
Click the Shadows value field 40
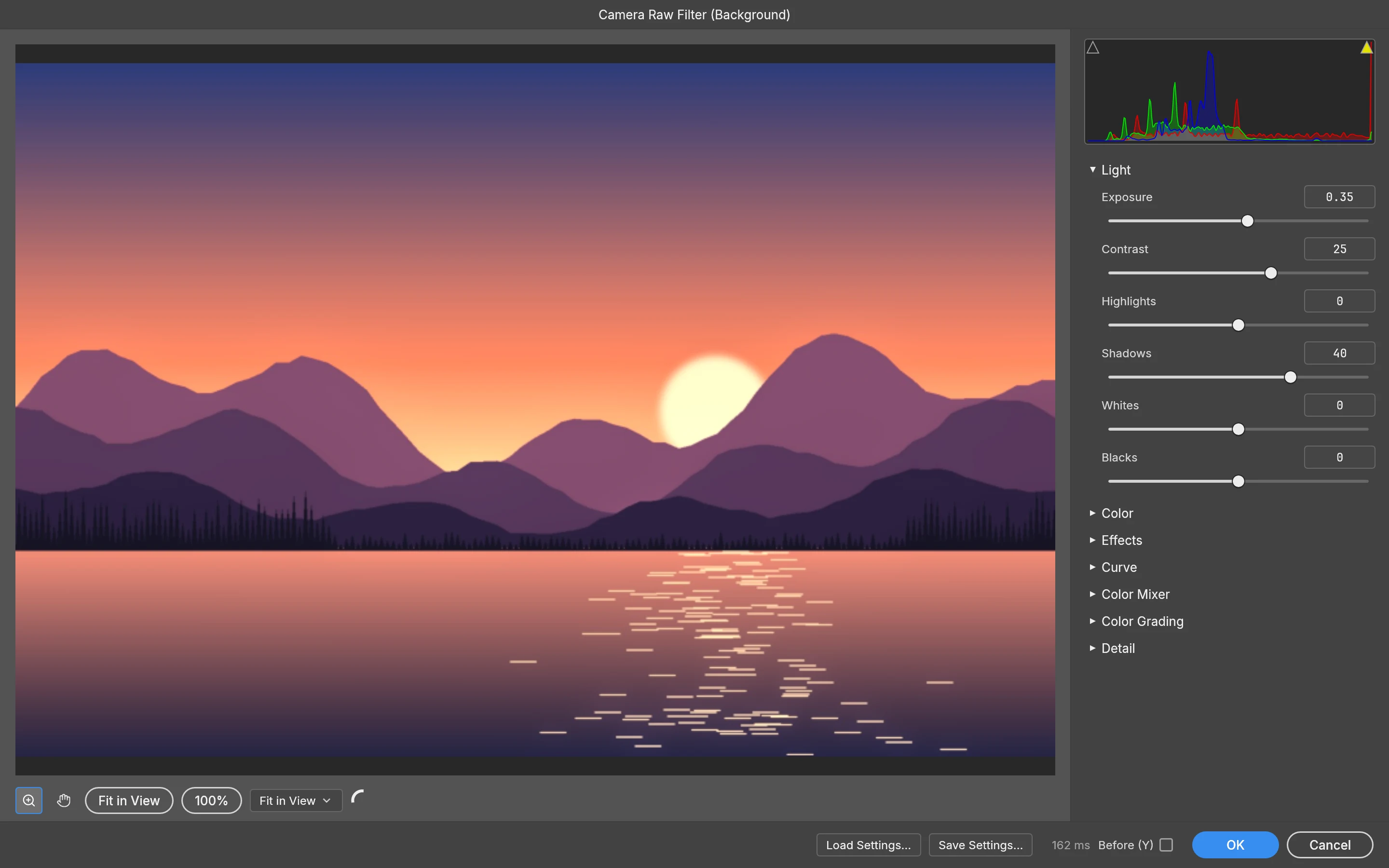tap(1339, 353)
